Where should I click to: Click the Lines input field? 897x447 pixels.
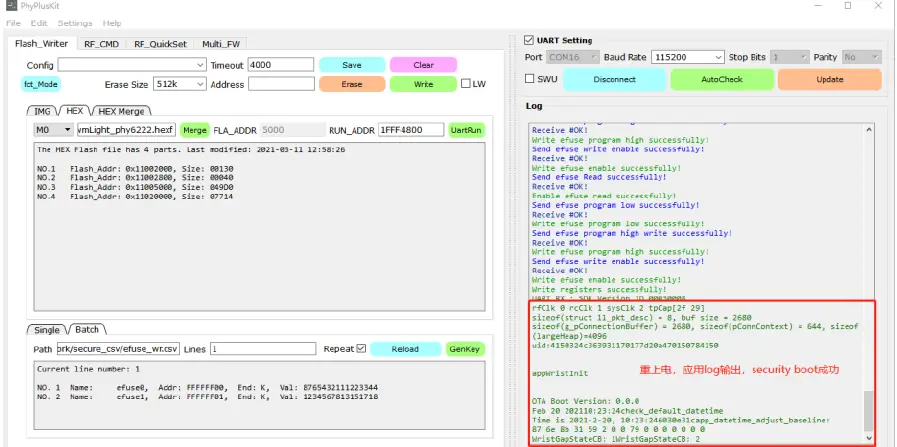pos(263,349)
